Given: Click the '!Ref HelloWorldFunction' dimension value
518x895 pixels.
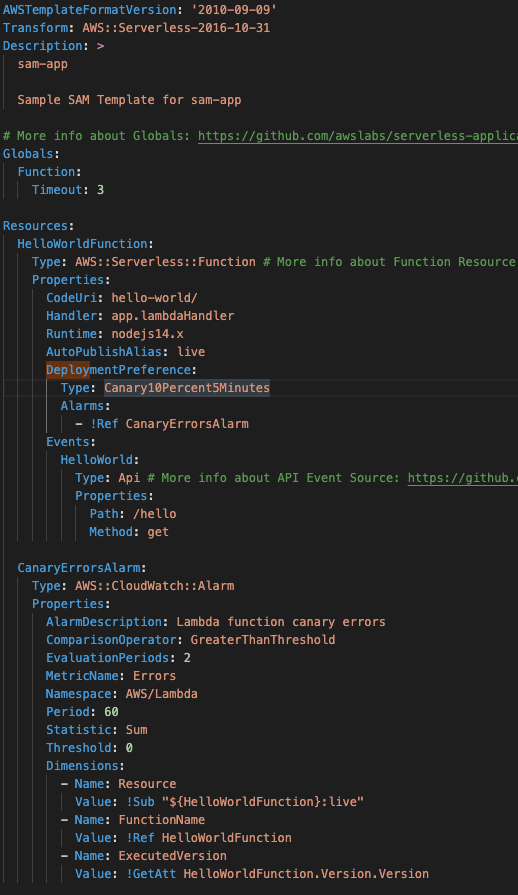Looking at the screenshot, I should (209, 838).
